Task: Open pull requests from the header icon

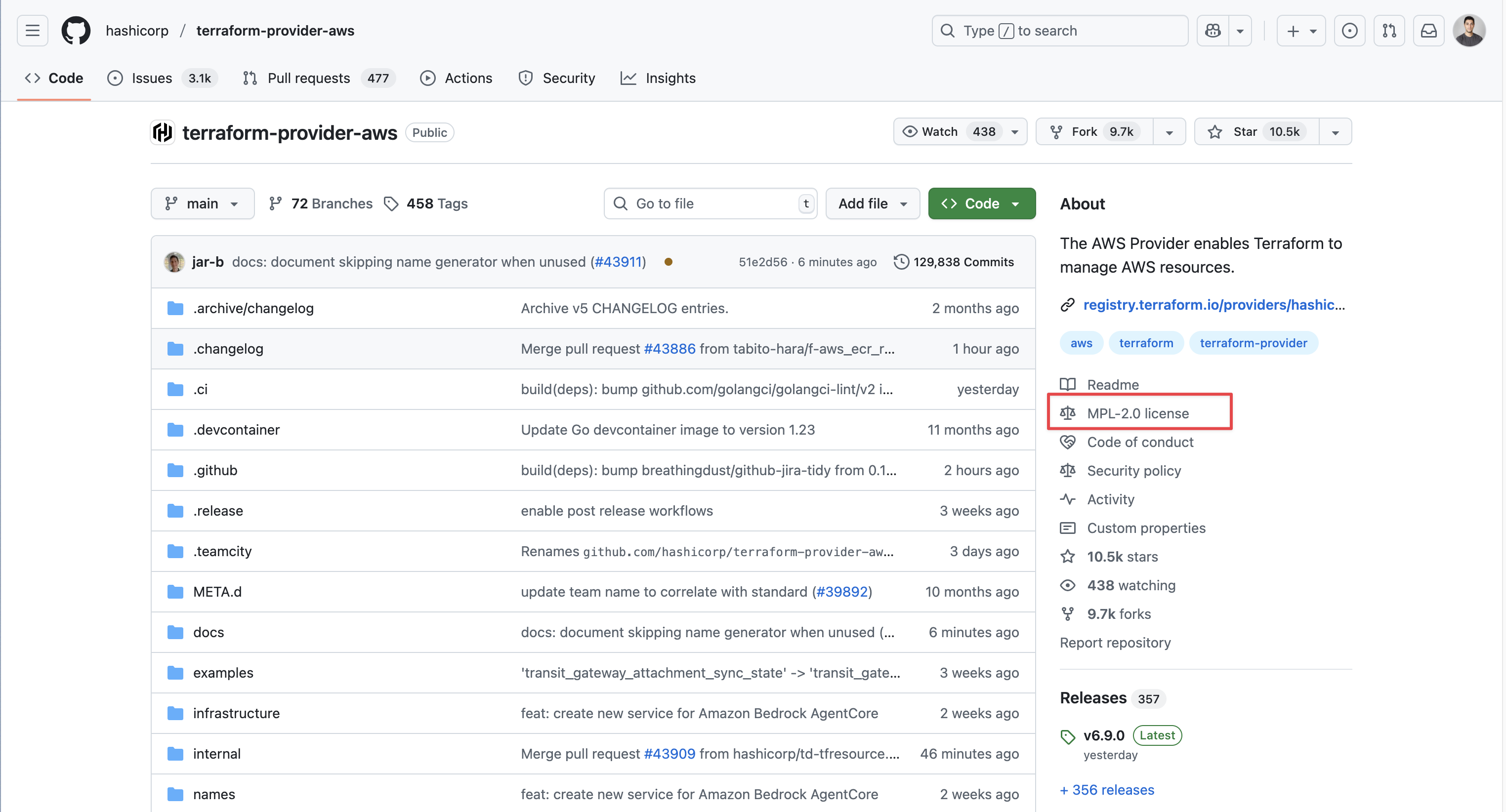Action: pyautogui.click(x=1390, y=31)
